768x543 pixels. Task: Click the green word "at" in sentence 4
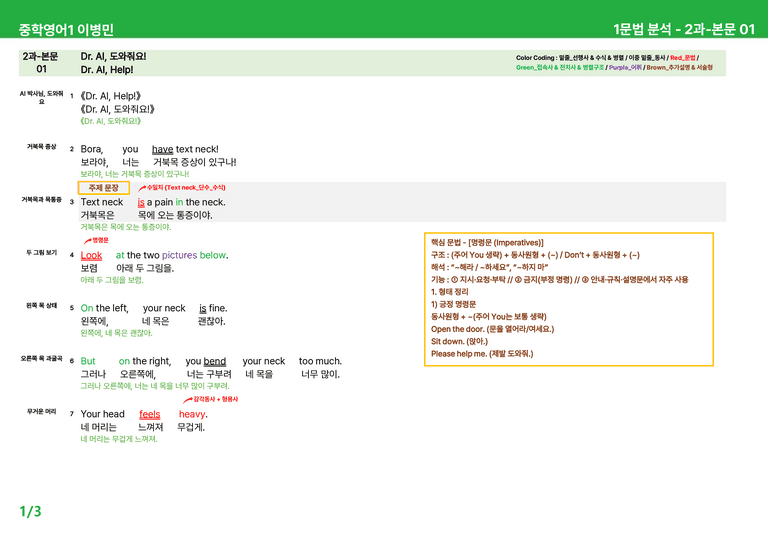120,255
